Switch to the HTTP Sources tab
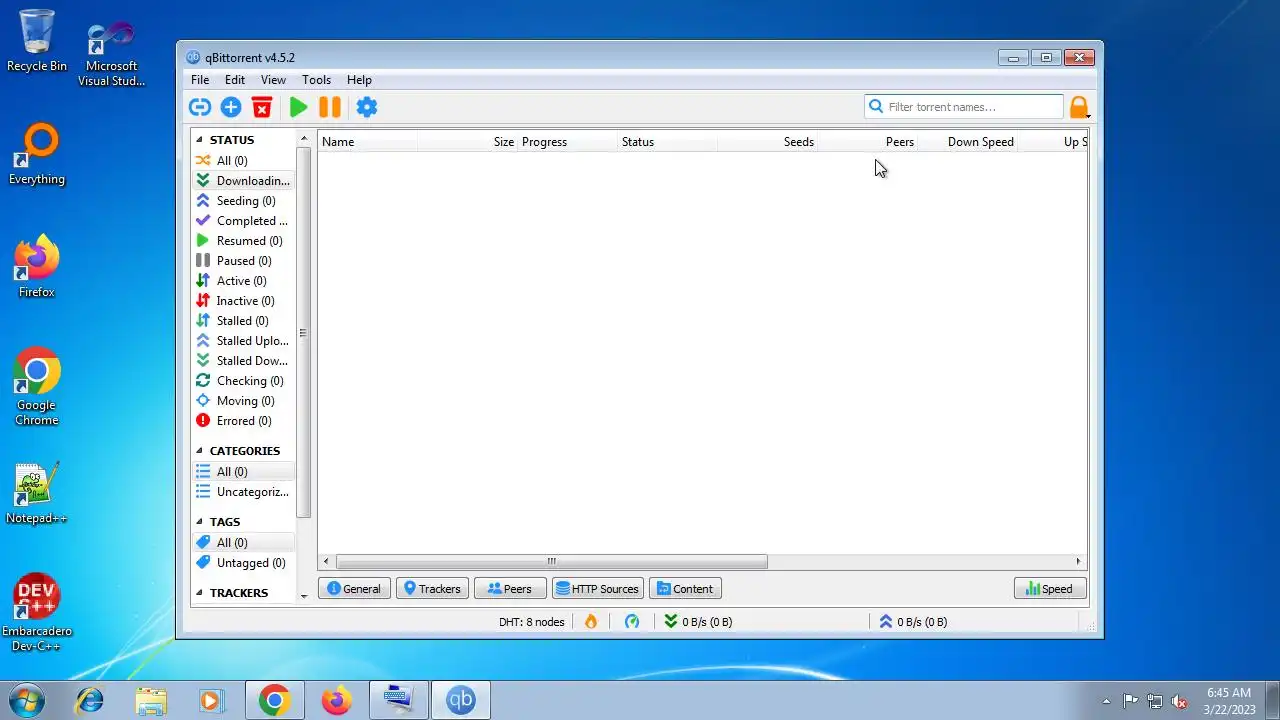The width and height of the screenshot is (1280, 720). tap(597, 589)
